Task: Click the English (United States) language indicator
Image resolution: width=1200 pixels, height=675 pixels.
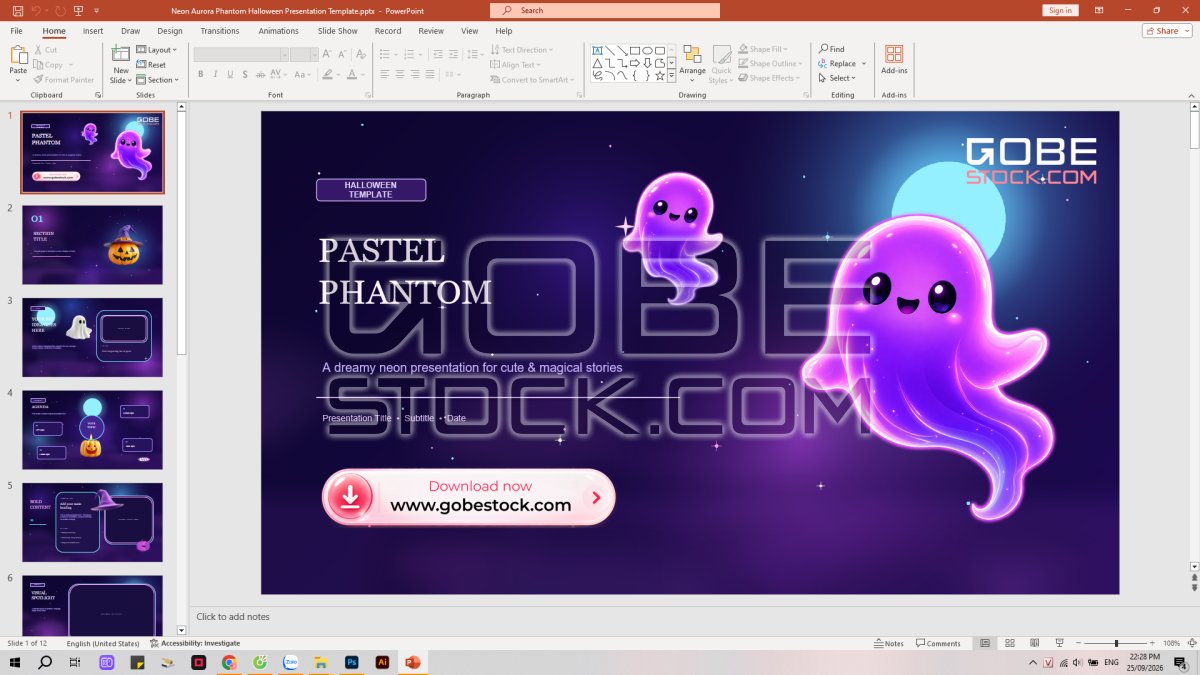Action: 103,643
